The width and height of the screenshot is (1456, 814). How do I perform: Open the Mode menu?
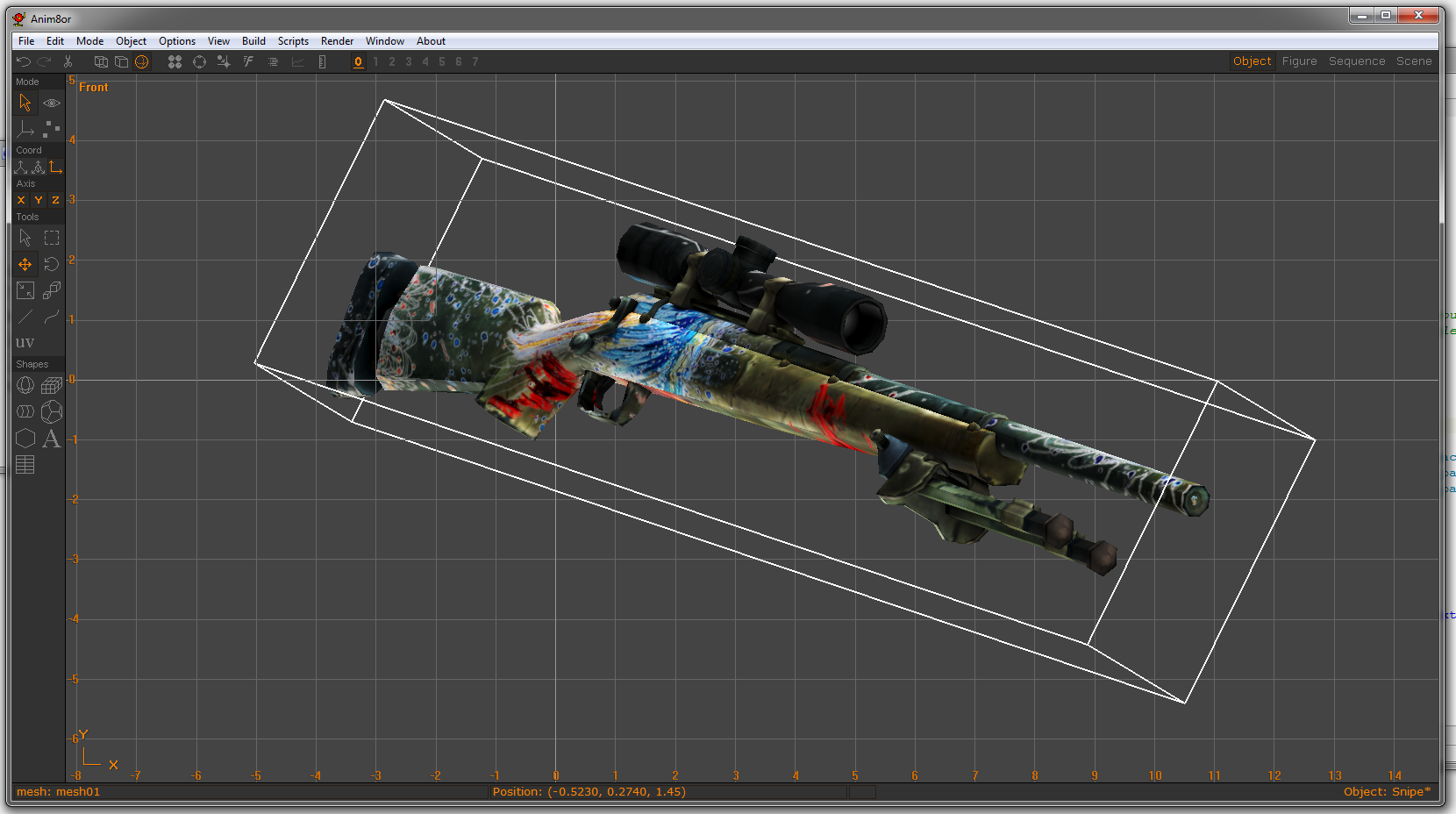[89, 41]
